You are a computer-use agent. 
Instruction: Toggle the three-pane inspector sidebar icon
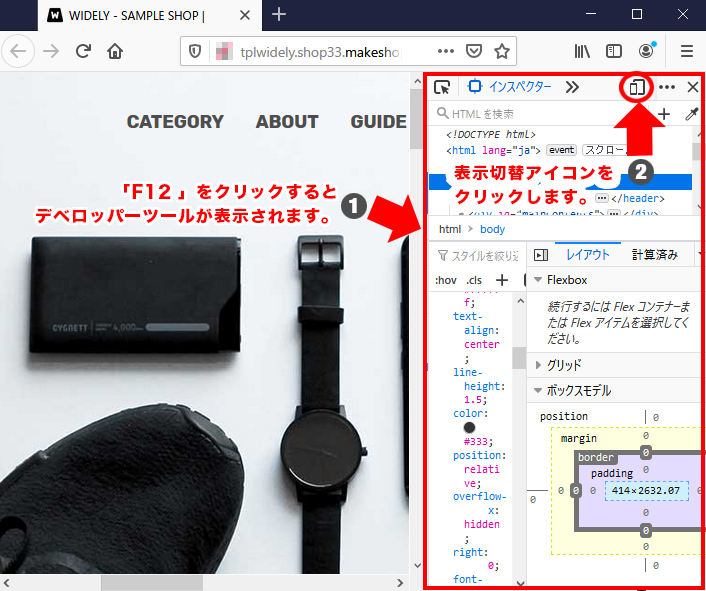(540, 255)
